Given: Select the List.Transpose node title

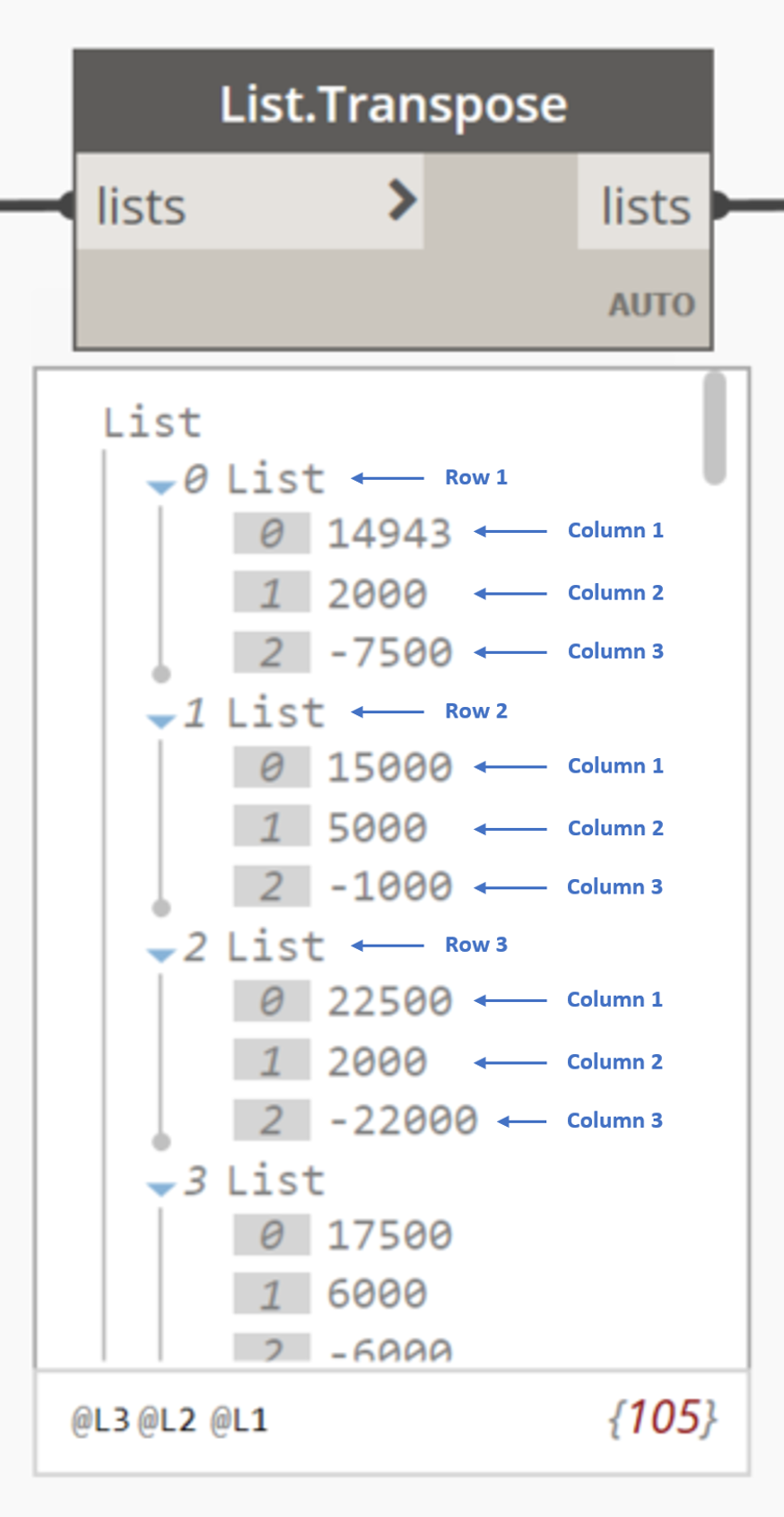Looking at the screenshot, I should [393, 104].
